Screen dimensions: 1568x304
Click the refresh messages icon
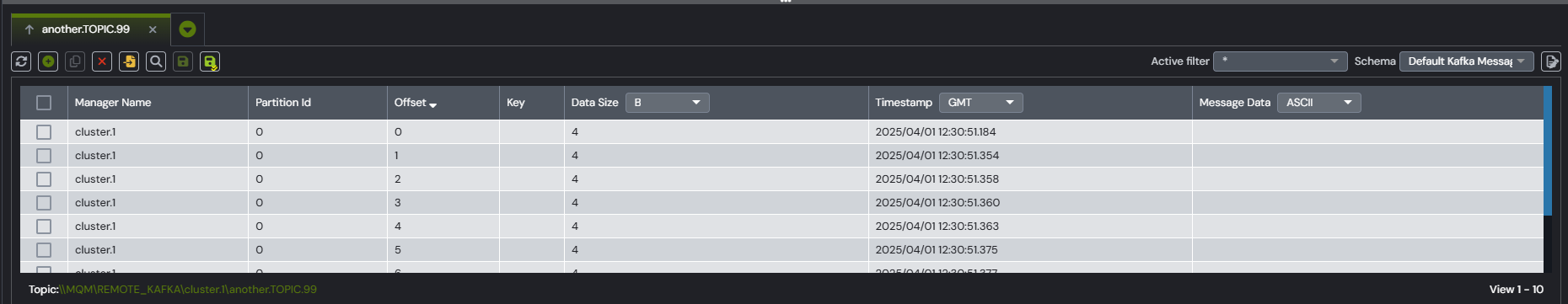point(21,61)
